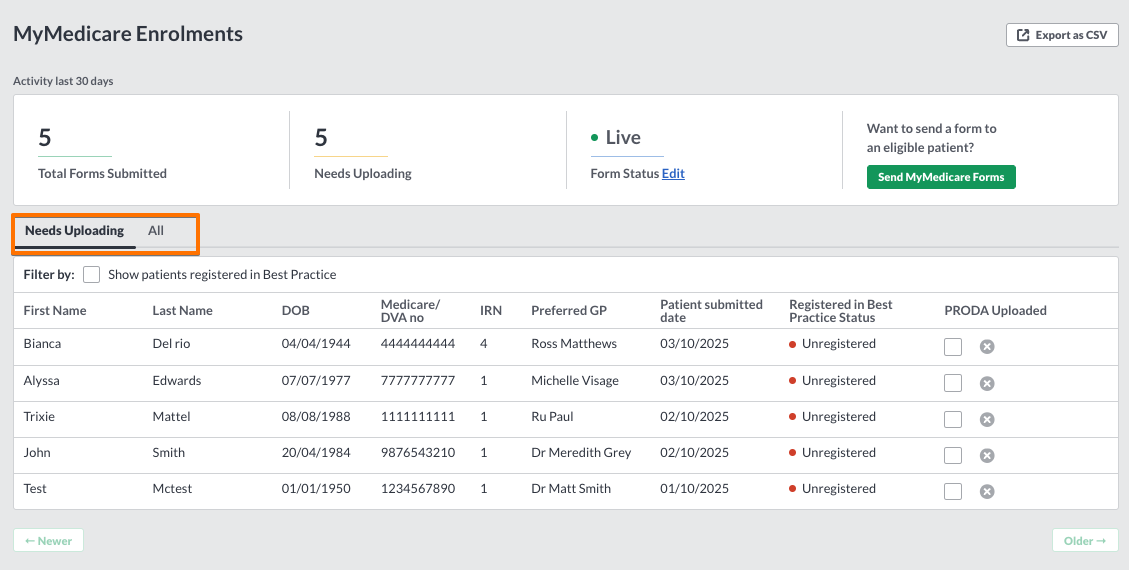The image size is (1129, 570).
Task: Go to the Older page
Action: pyautogui.click(x=1085, y=540)
